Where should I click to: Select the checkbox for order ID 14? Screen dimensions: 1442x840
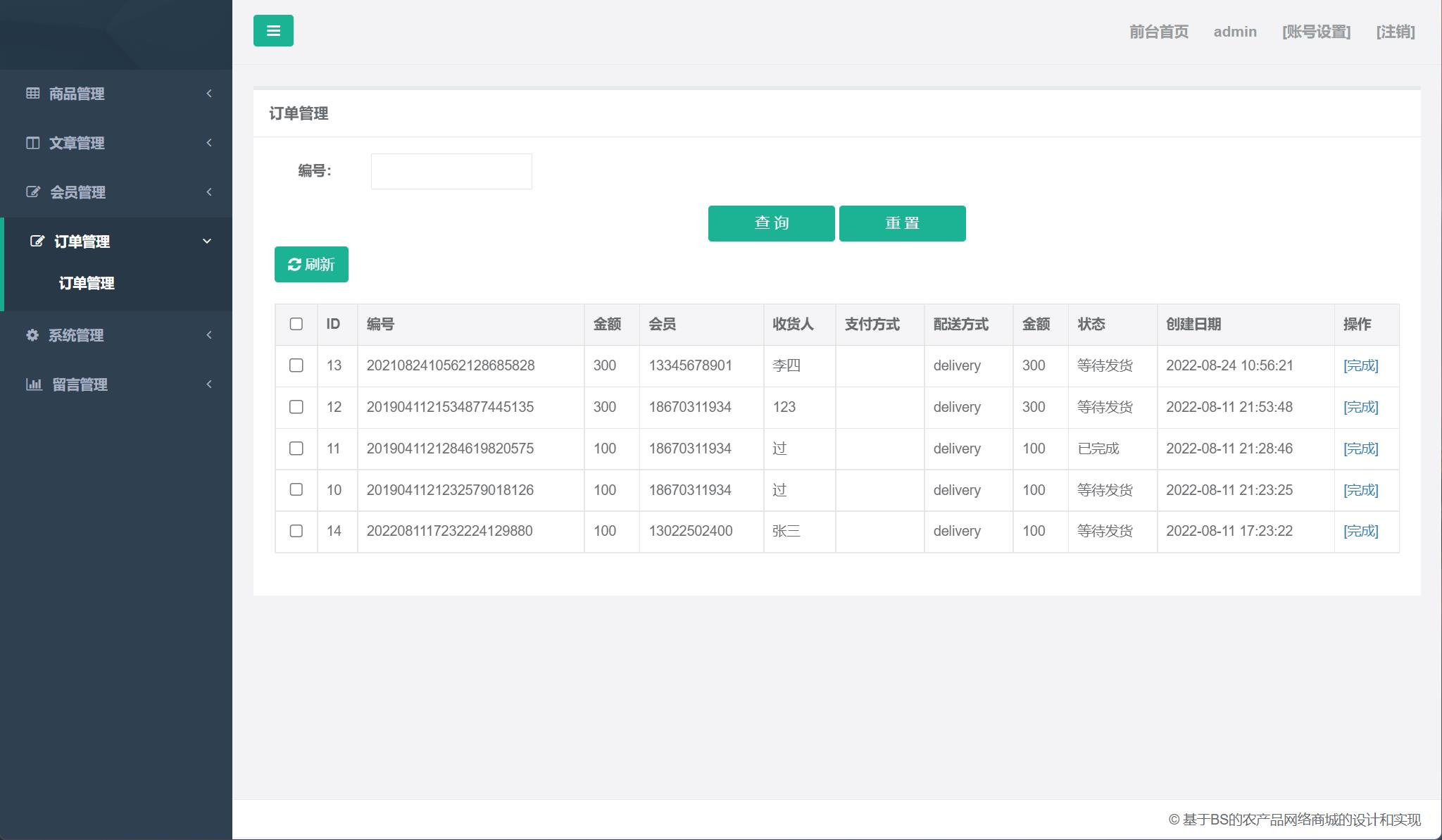point(296,531)
